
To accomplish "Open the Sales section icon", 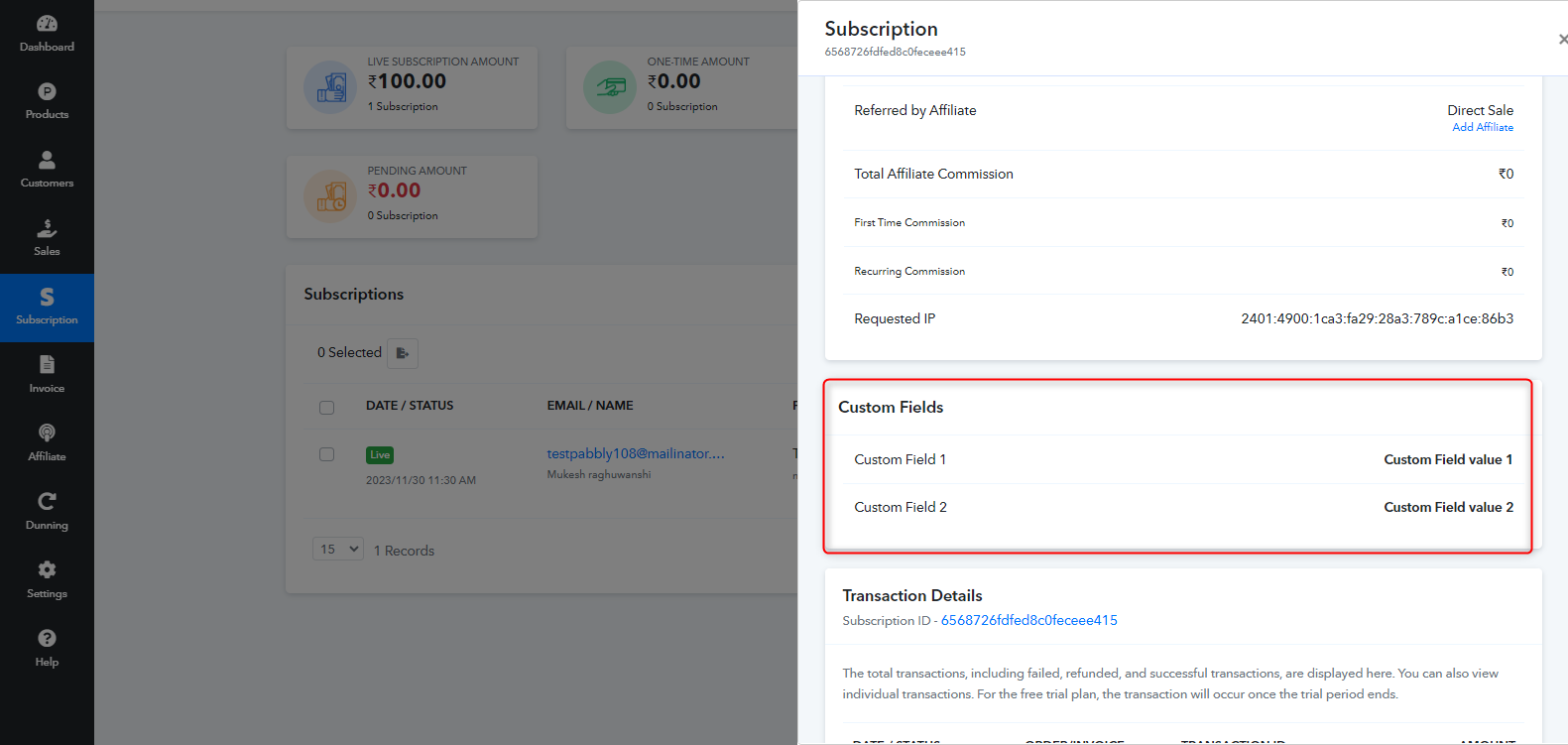I will click(x=47, y=228).
